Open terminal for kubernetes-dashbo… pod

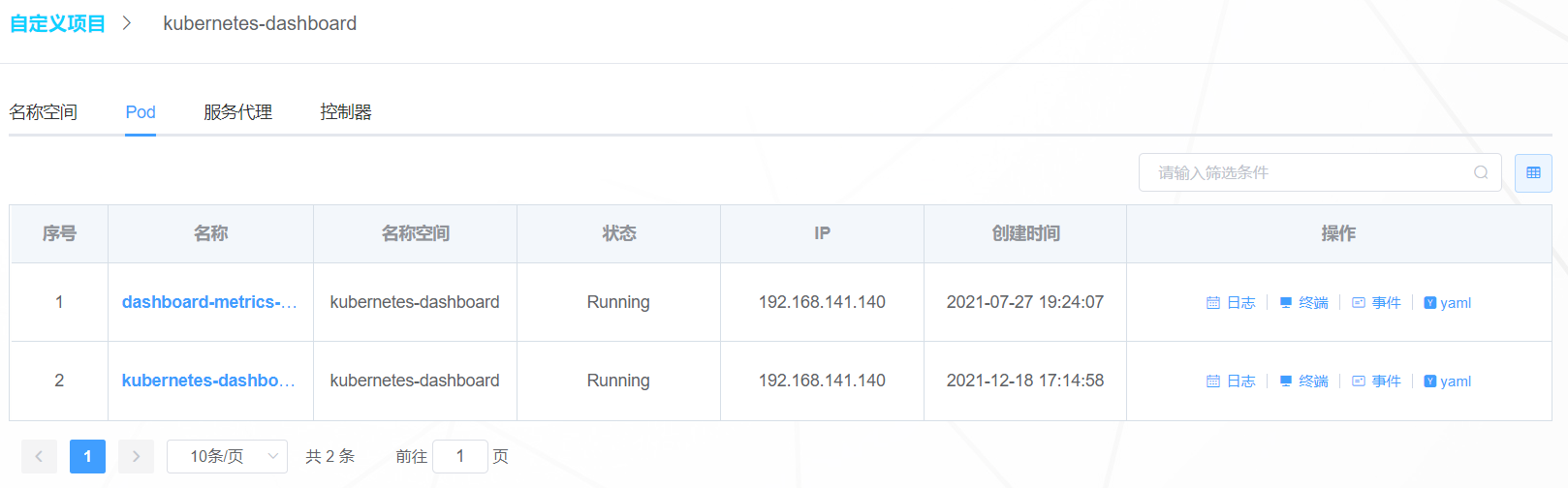tap(1303, 381)
